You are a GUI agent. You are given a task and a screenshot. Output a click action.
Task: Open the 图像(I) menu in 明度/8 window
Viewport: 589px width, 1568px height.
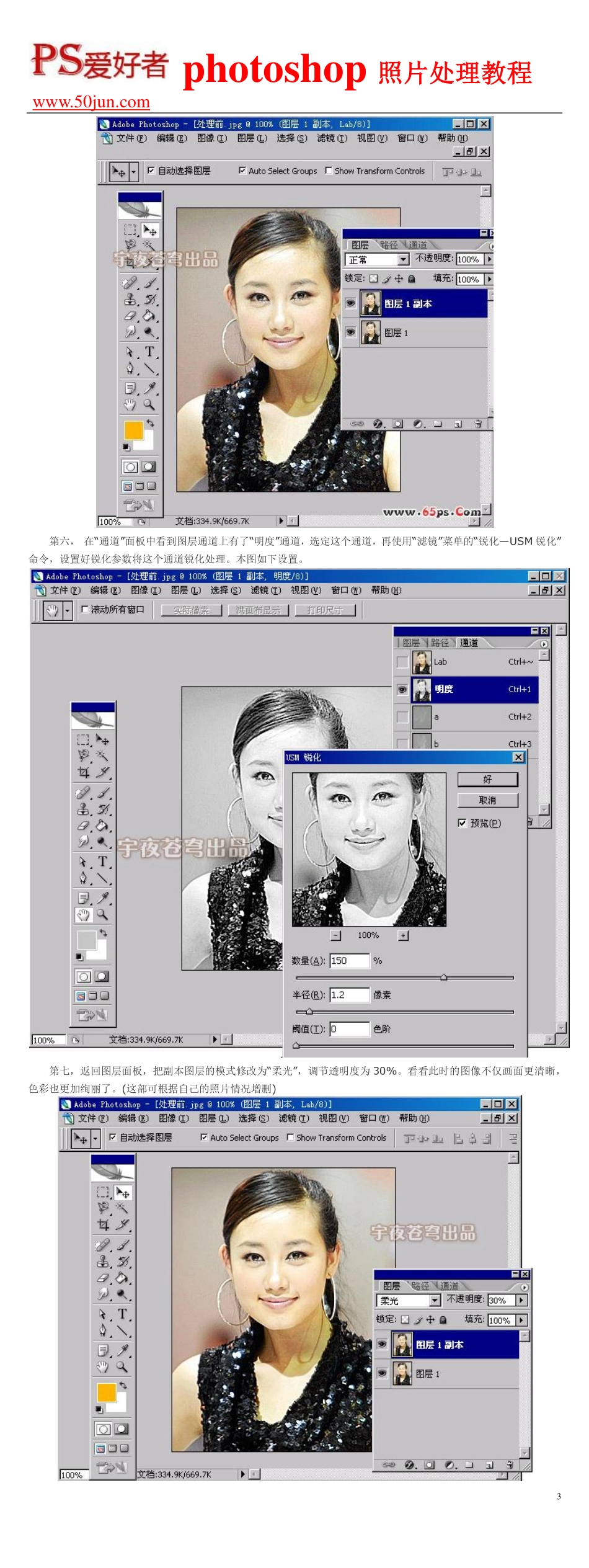click(146, 590)
